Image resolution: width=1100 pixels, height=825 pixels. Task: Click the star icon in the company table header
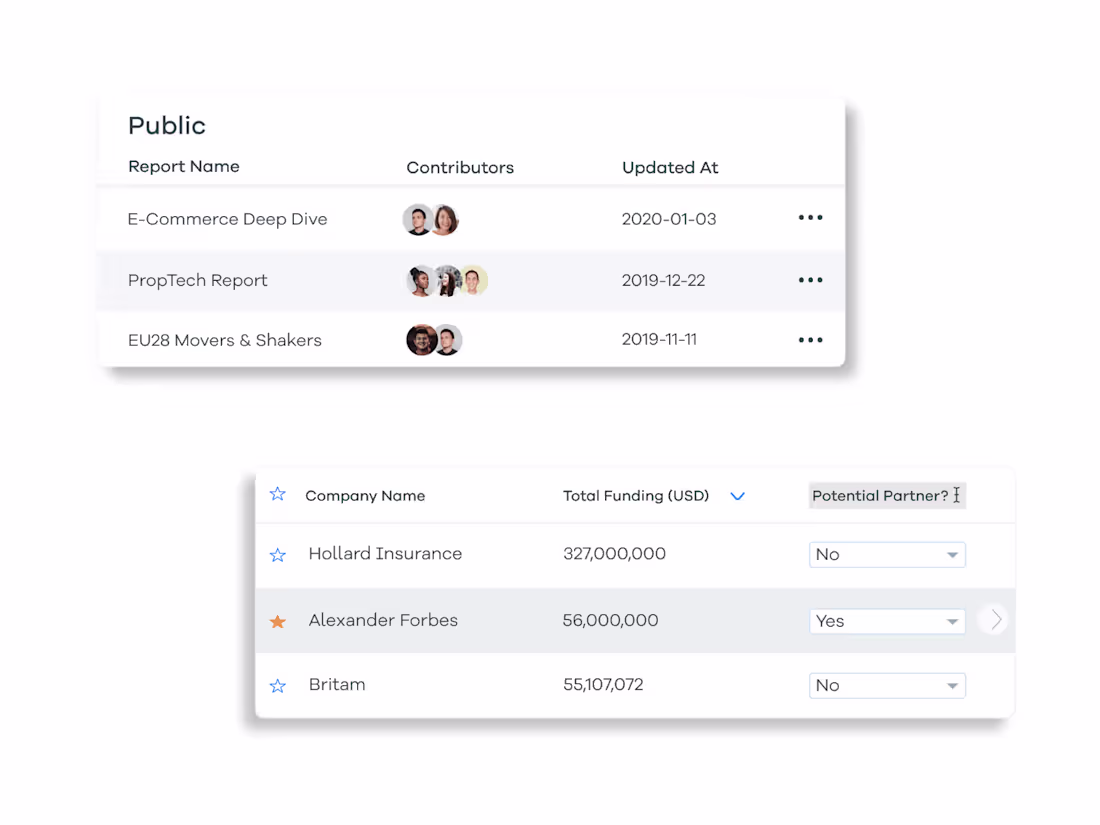277,493
